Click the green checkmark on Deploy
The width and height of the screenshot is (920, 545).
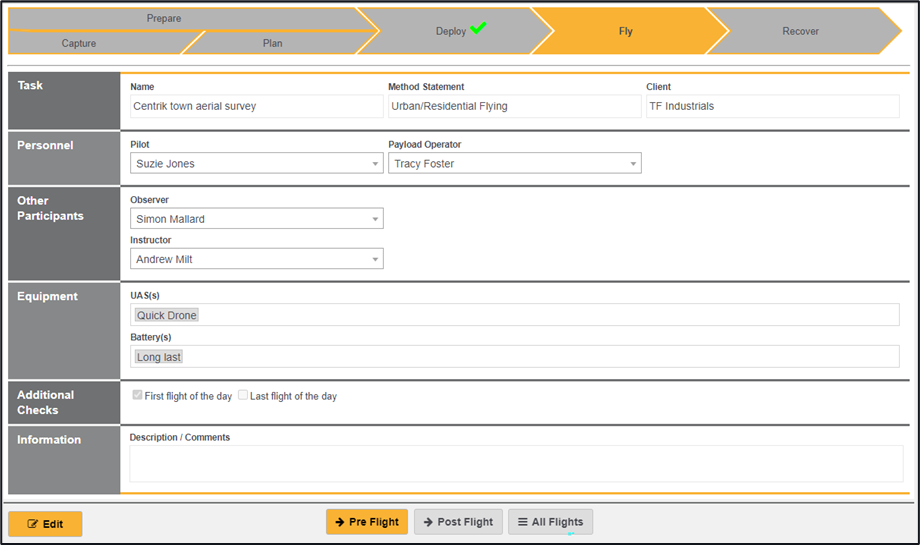click(478, 29)
